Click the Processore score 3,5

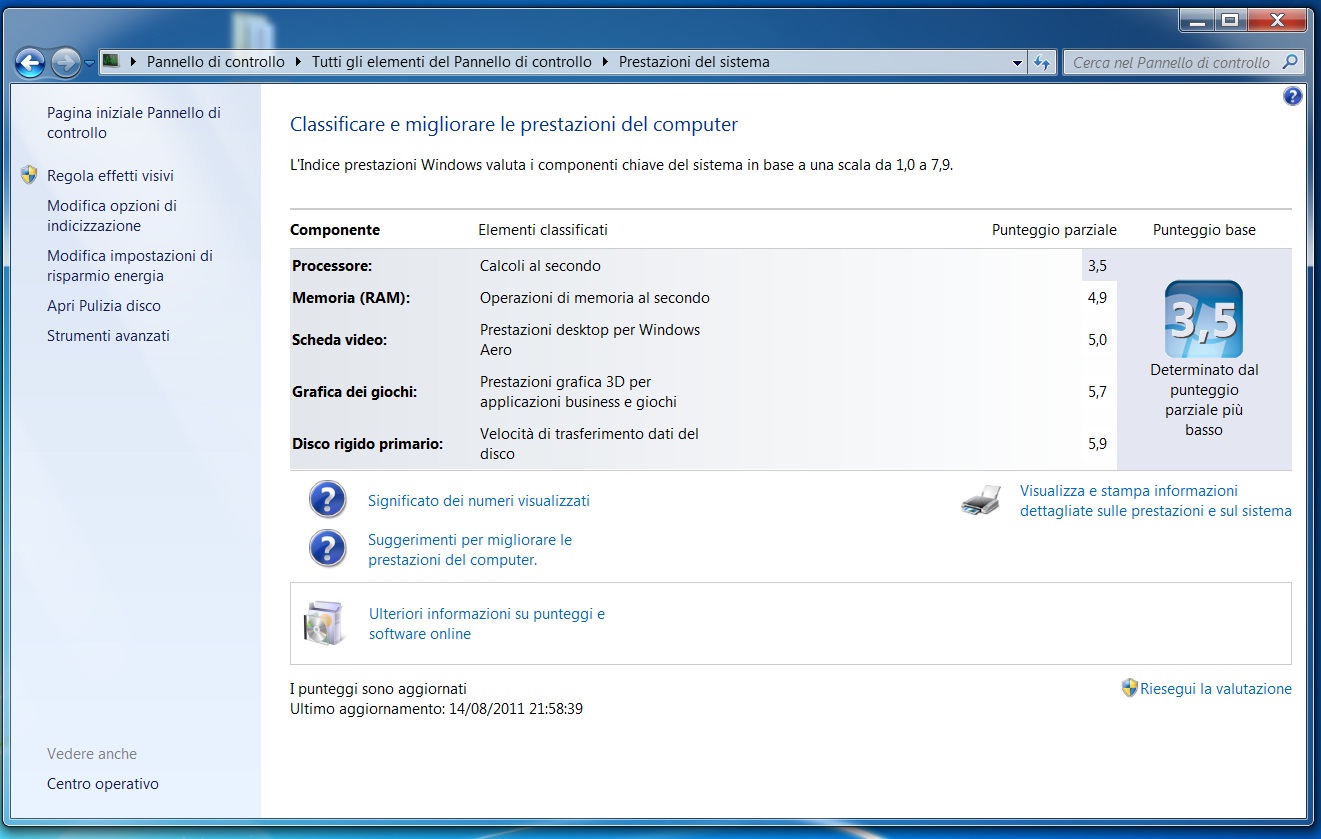click(1097, 266)
